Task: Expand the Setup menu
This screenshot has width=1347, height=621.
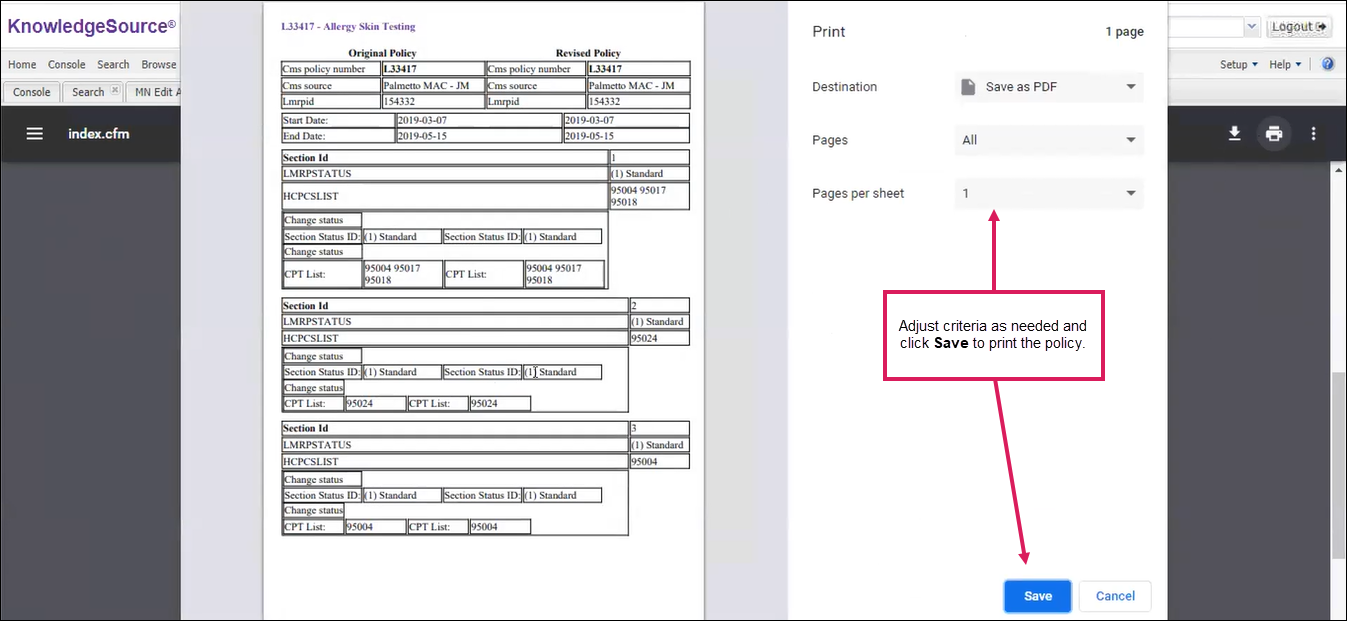Action: 1239,65
